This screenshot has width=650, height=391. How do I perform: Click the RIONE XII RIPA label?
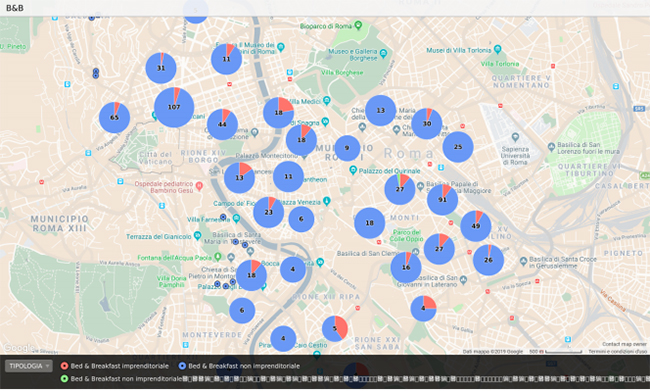[326, 297]
